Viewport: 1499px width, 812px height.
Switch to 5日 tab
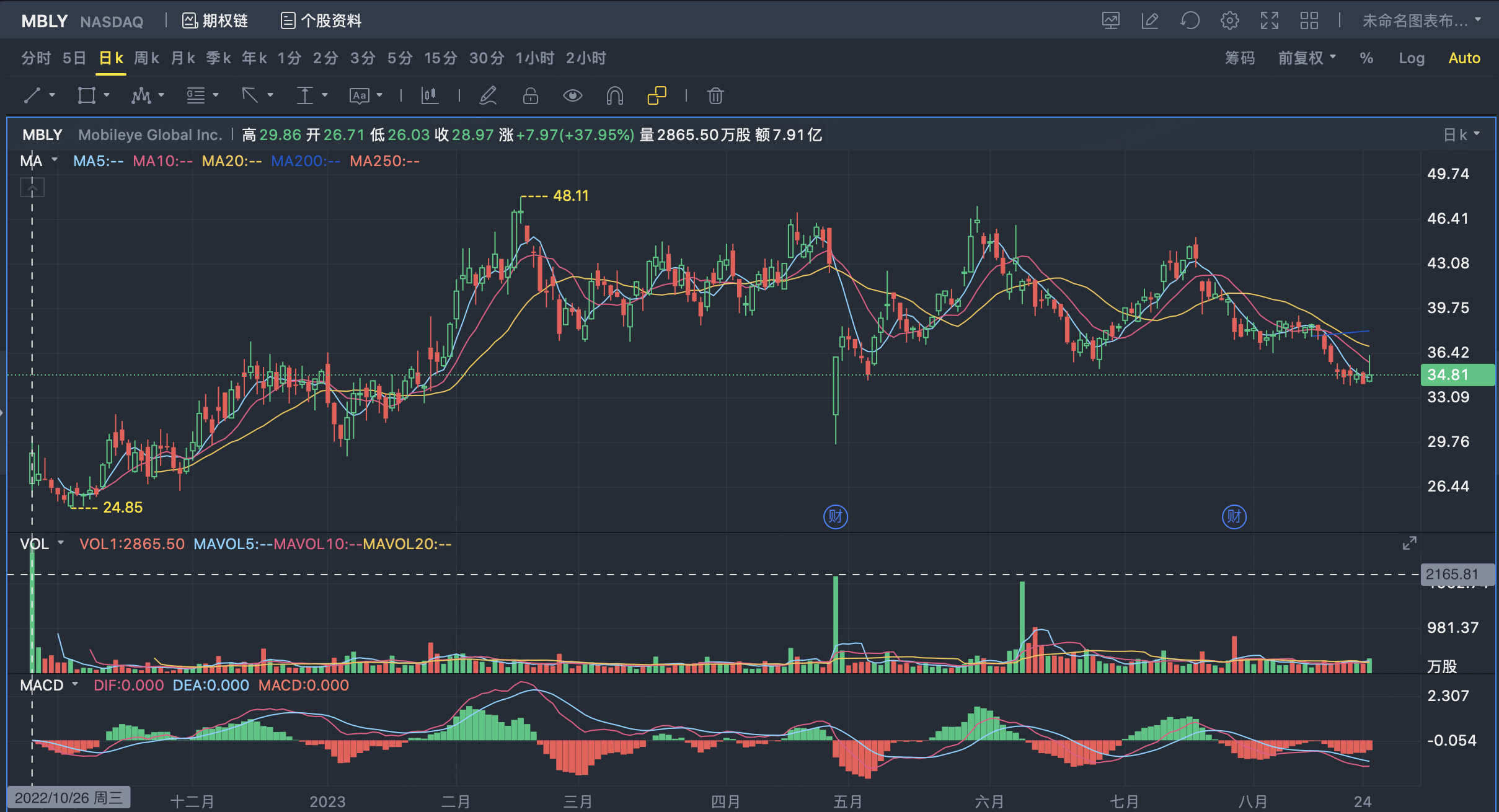[74, 58]
